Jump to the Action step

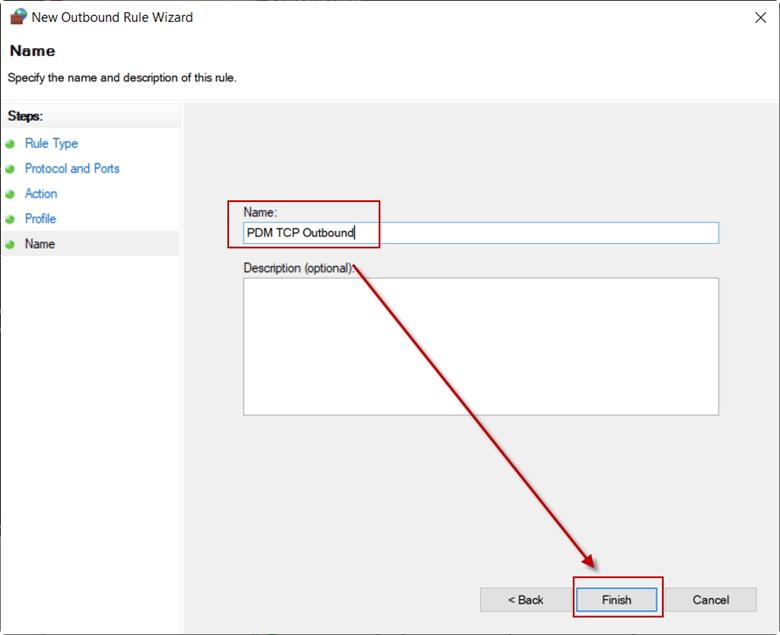pos(41,194)
